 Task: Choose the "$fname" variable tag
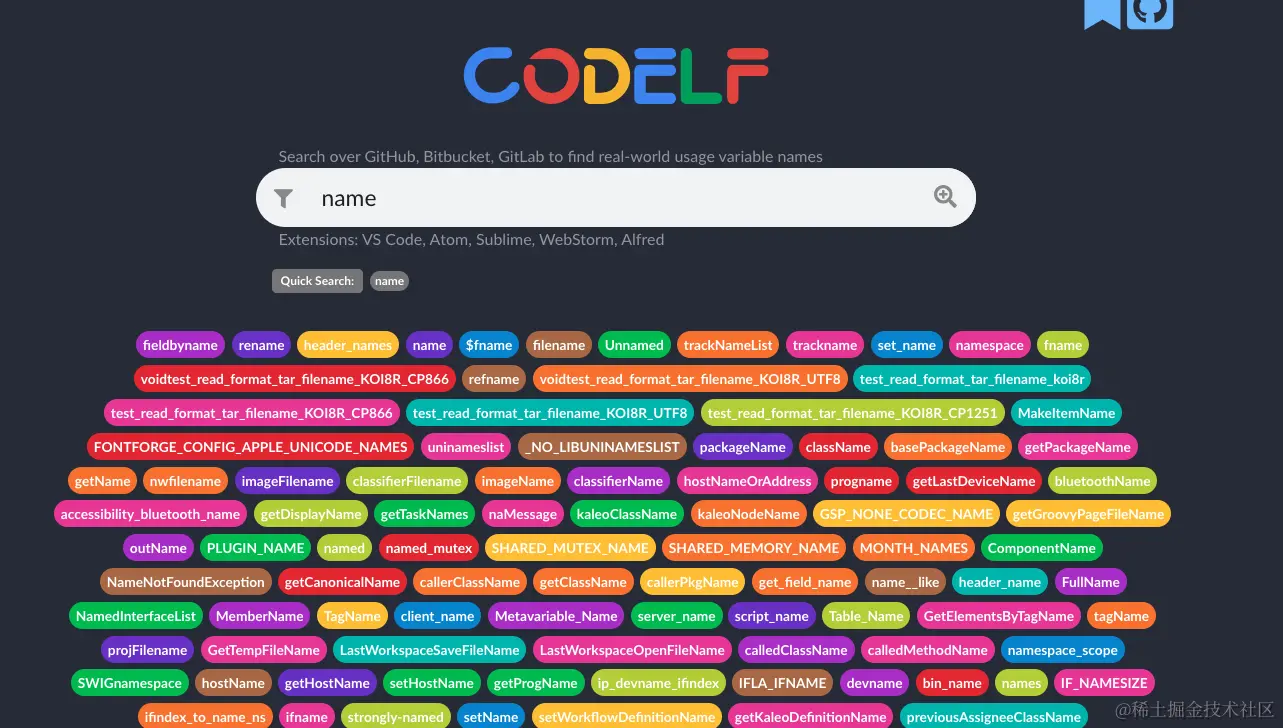(x=489, y=345)
